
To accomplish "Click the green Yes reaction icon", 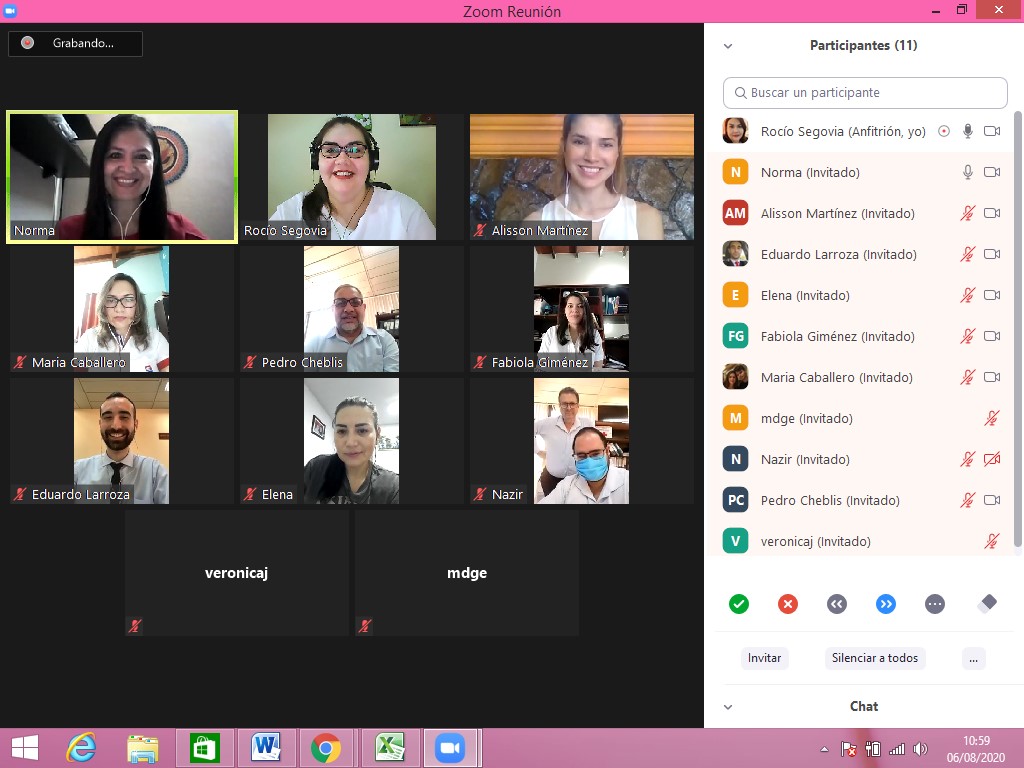I will click(739, 604).
